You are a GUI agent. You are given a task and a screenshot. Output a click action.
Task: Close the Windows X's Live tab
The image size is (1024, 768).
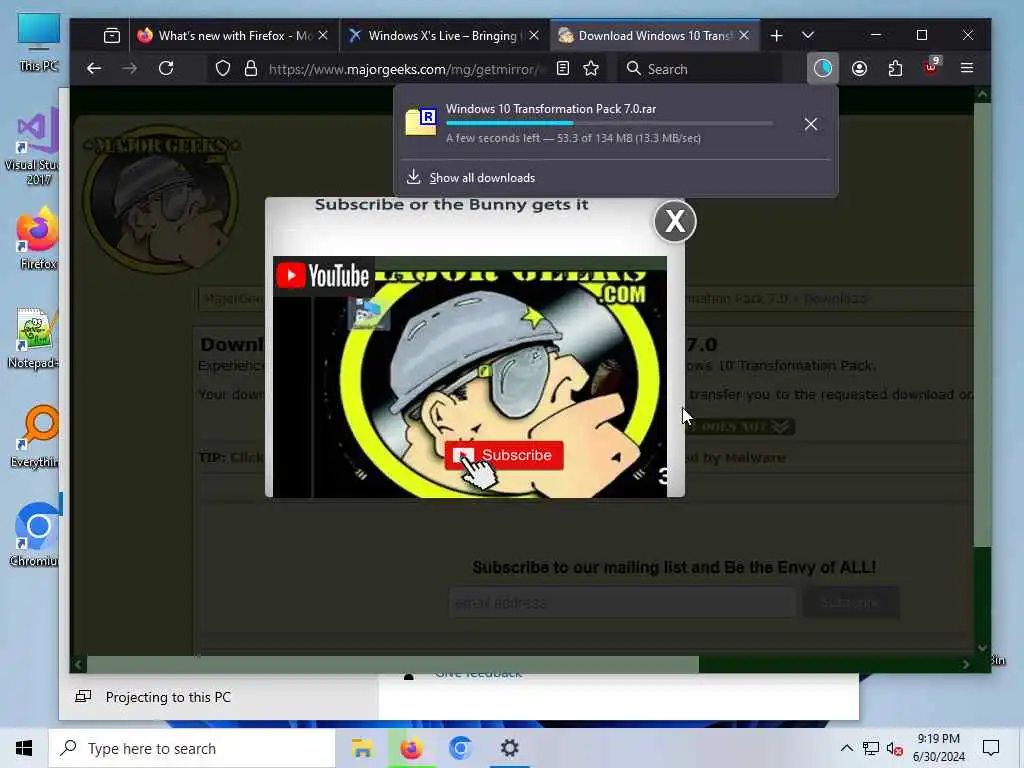click(x=534, y=36)
